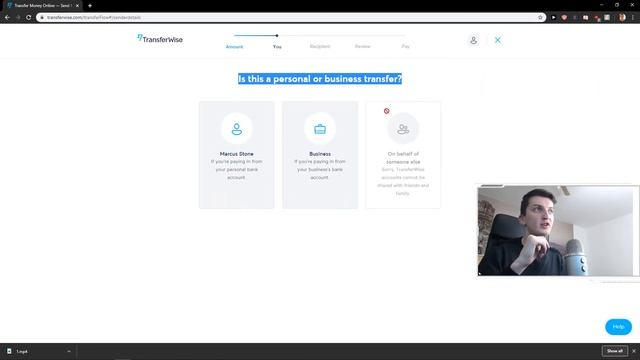Click the red shield extension icon
Image resolution: width=640 pixels, height=360 pixels.
tap(564, 17)
